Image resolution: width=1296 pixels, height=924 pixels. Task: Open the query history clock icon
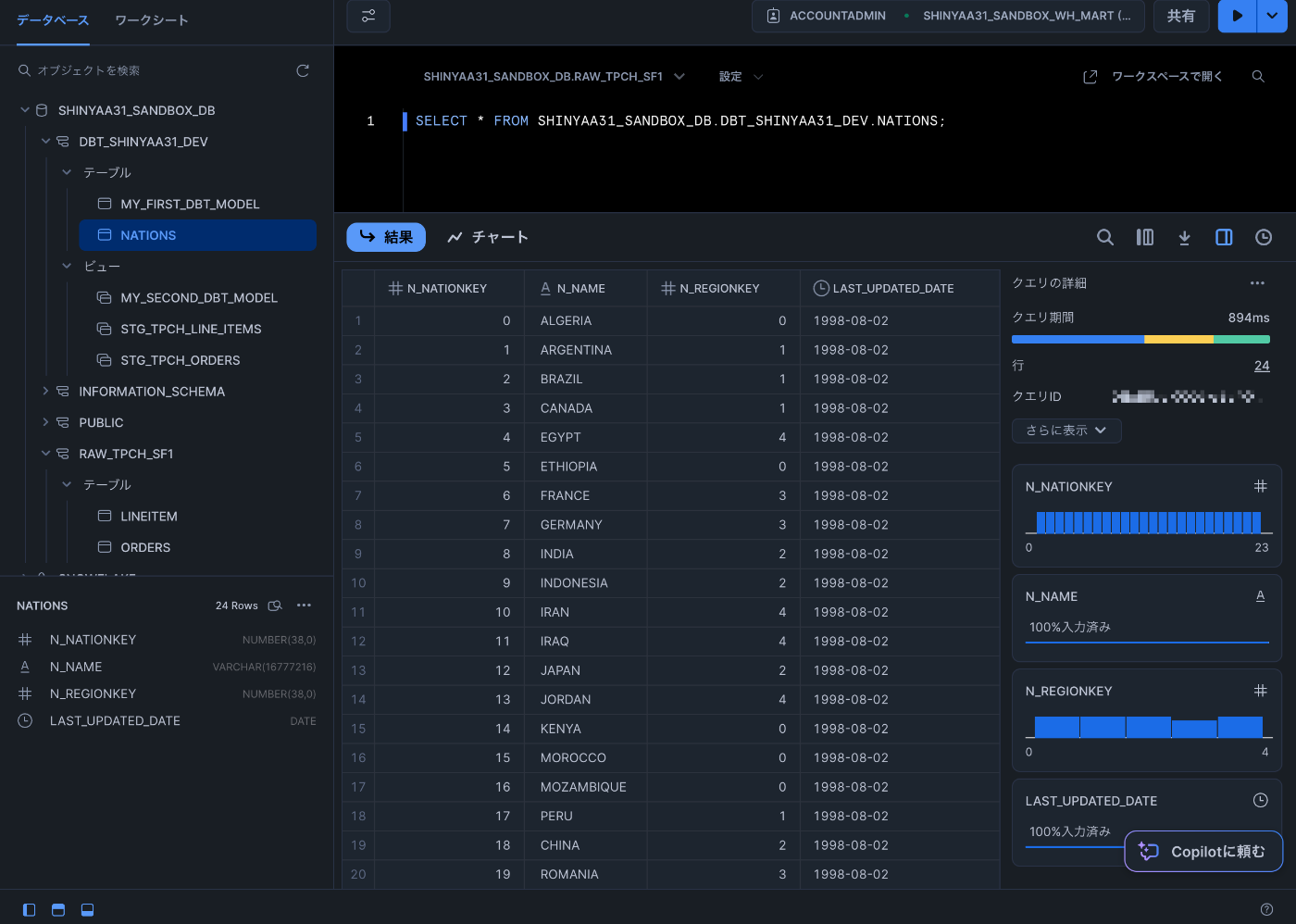1264,237
